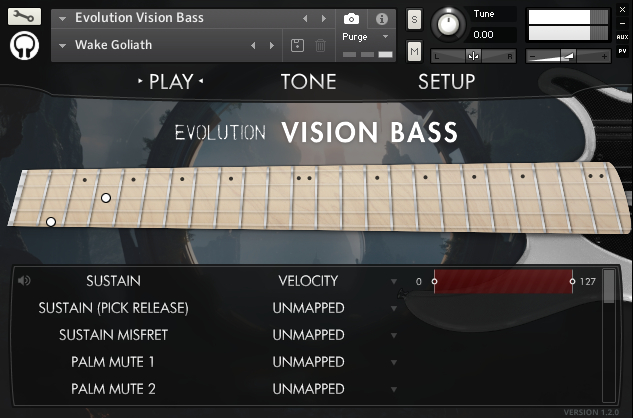
Task: Toggle the PV button
Action: tap(622, 51)
